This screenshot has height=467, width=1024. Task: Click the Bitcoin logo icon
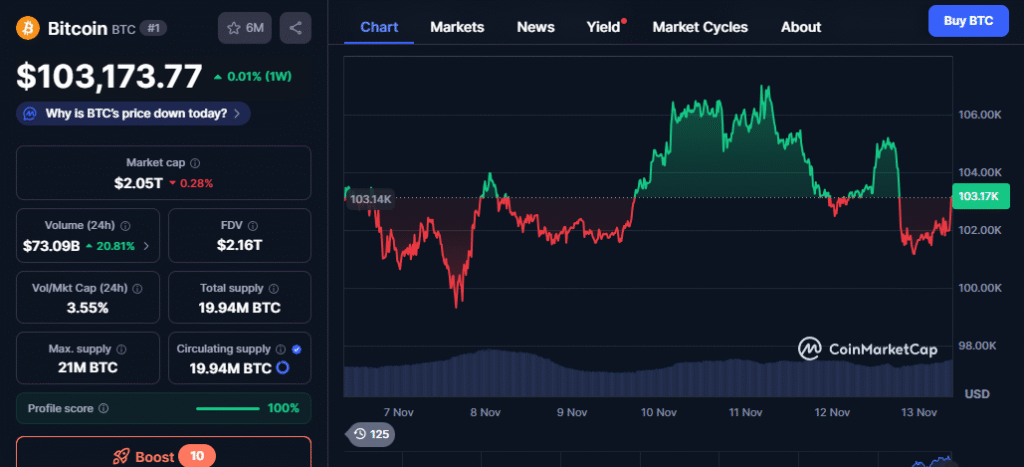(29, 28)
